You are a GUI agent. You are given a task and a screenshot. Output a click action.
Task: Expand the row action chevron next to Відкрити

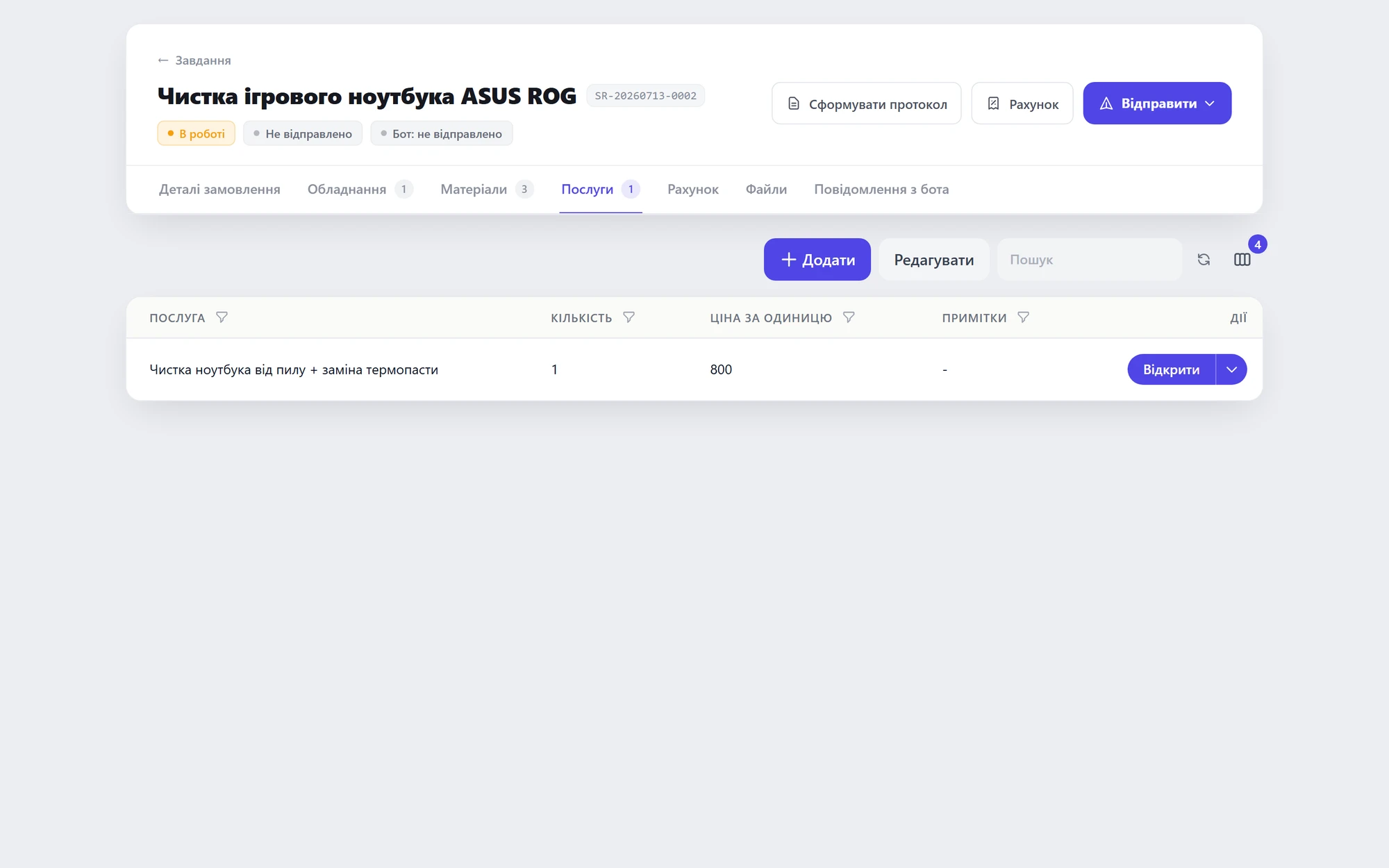pos(1231,369)
